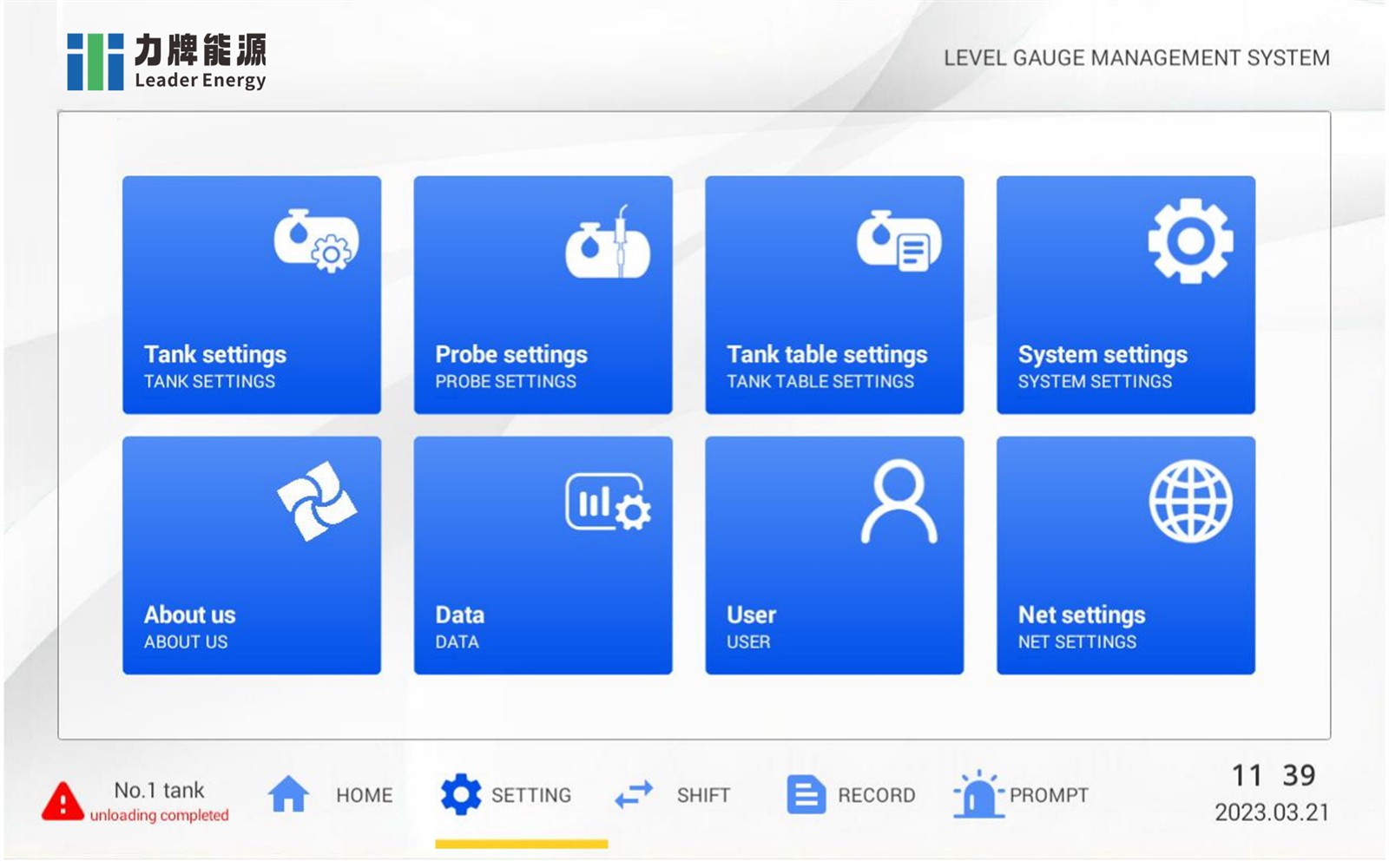Click the Data chart-gear icon
Screen dimensions: 1389x868
tap(608, 502)
